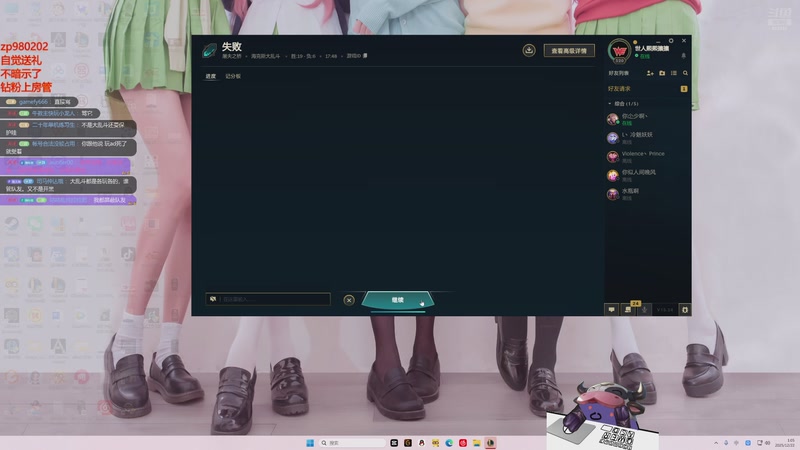The width and height of the screenshot is (800, 450).
Task: Open the QQ penguin taskbar icon
Action: 421,443
